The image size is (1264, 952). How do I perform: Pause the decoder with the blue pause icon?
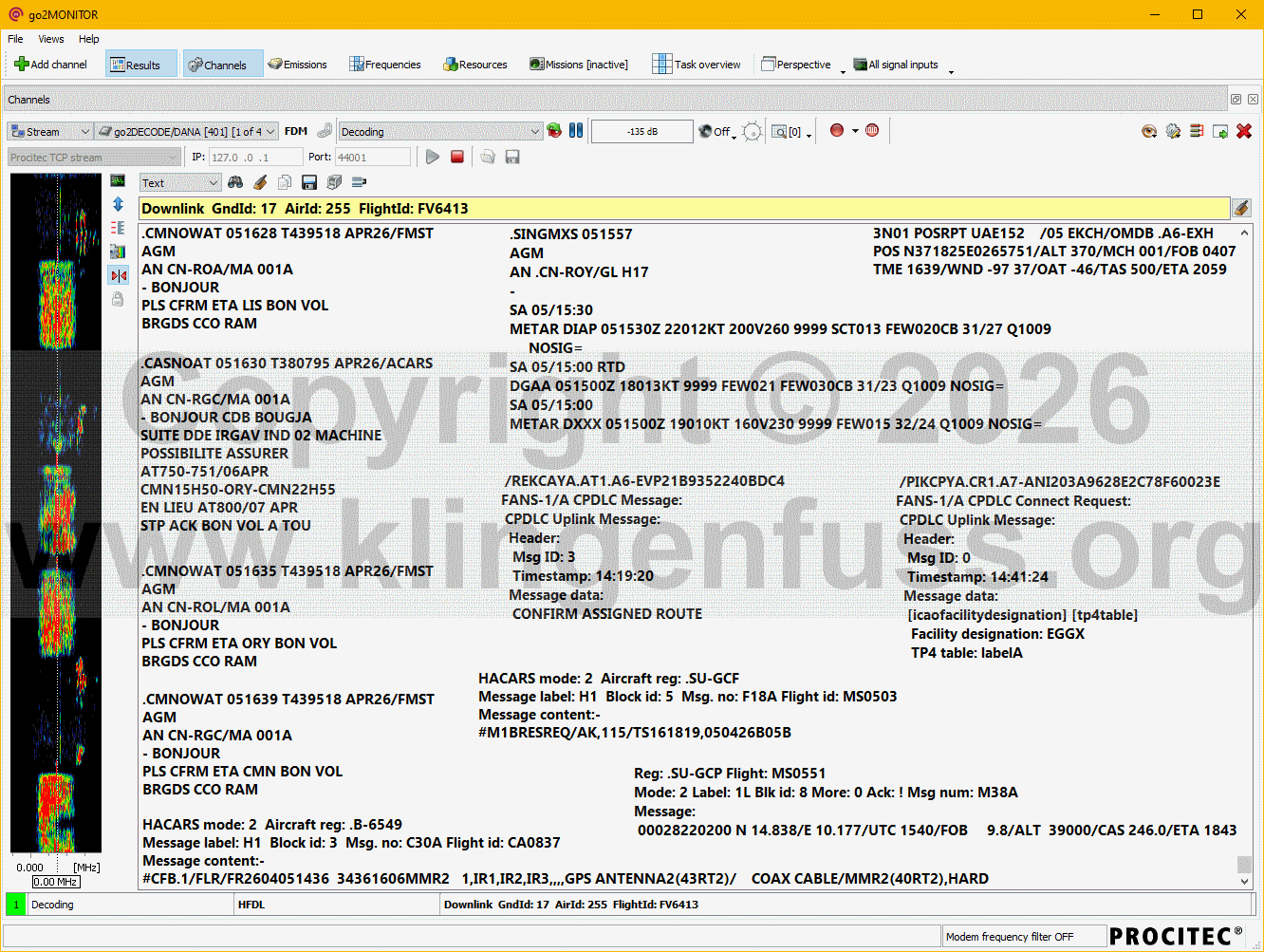pyautogui.click(x=576, y=131)
